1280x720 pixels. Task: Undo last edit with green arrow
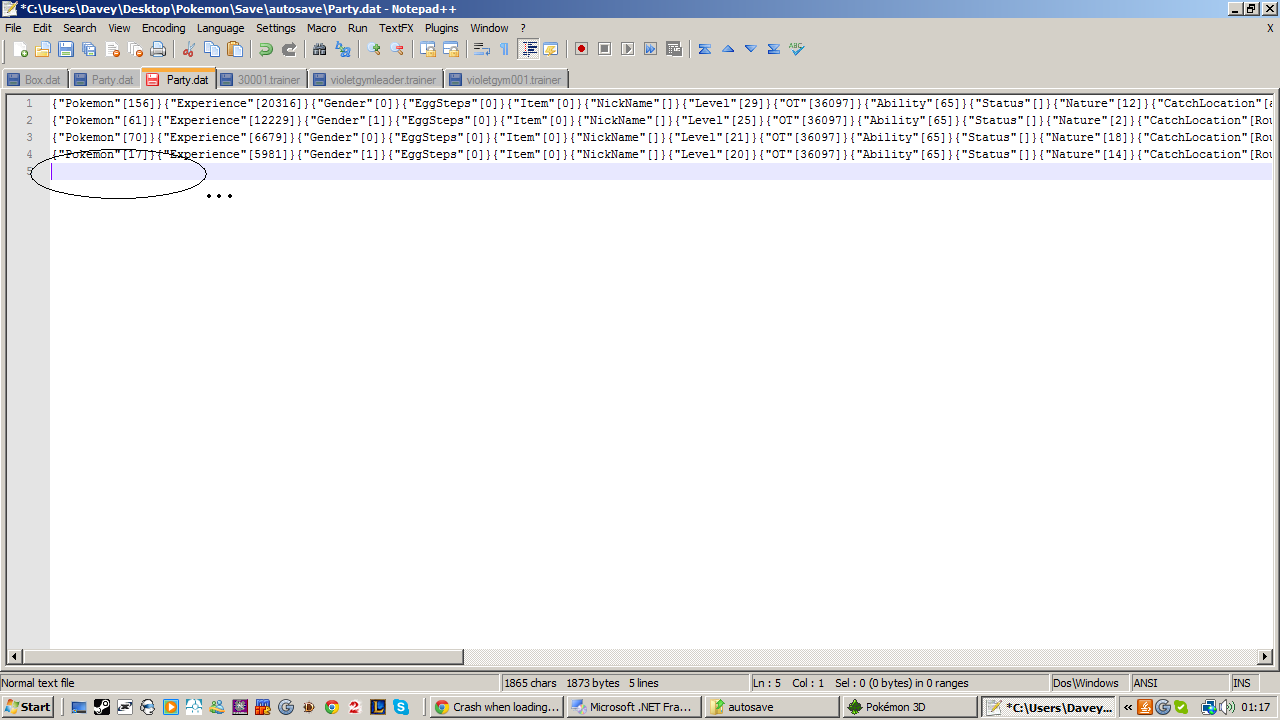[x=265, y=49]
